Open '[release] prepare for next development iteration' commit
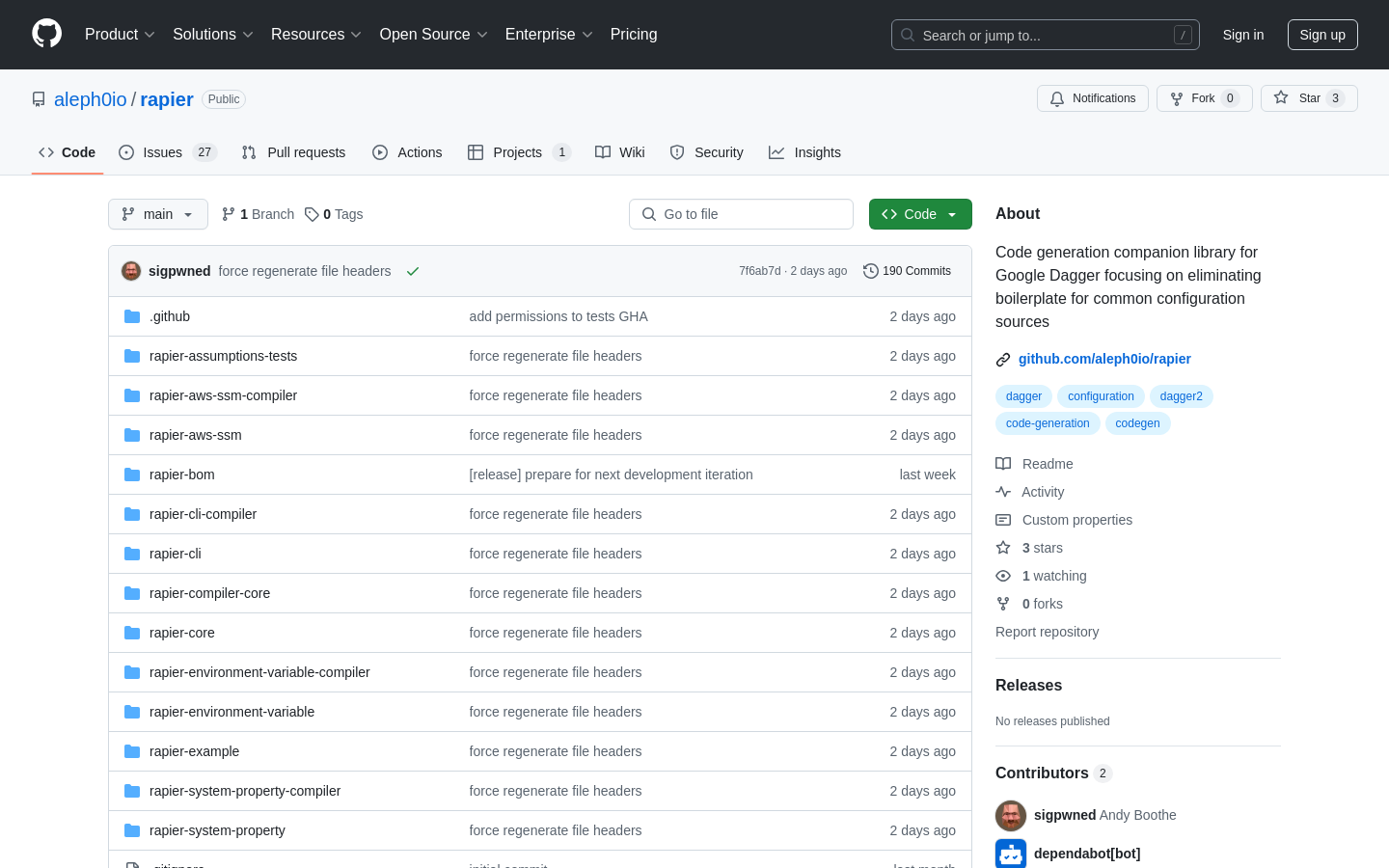1389x868 pixels. coord(611,475)
